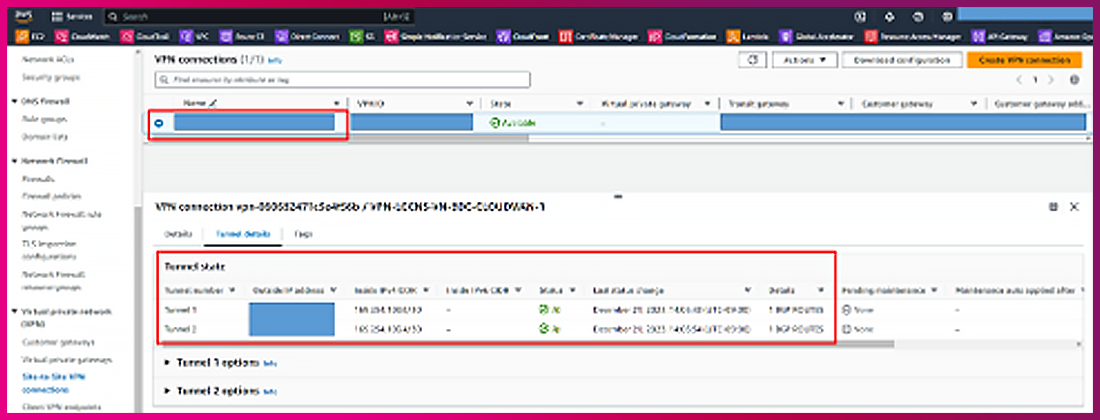Open the table preferences gear icon
The height and width of the screenshot is (420, 1100).
[x=1075, y=80]
